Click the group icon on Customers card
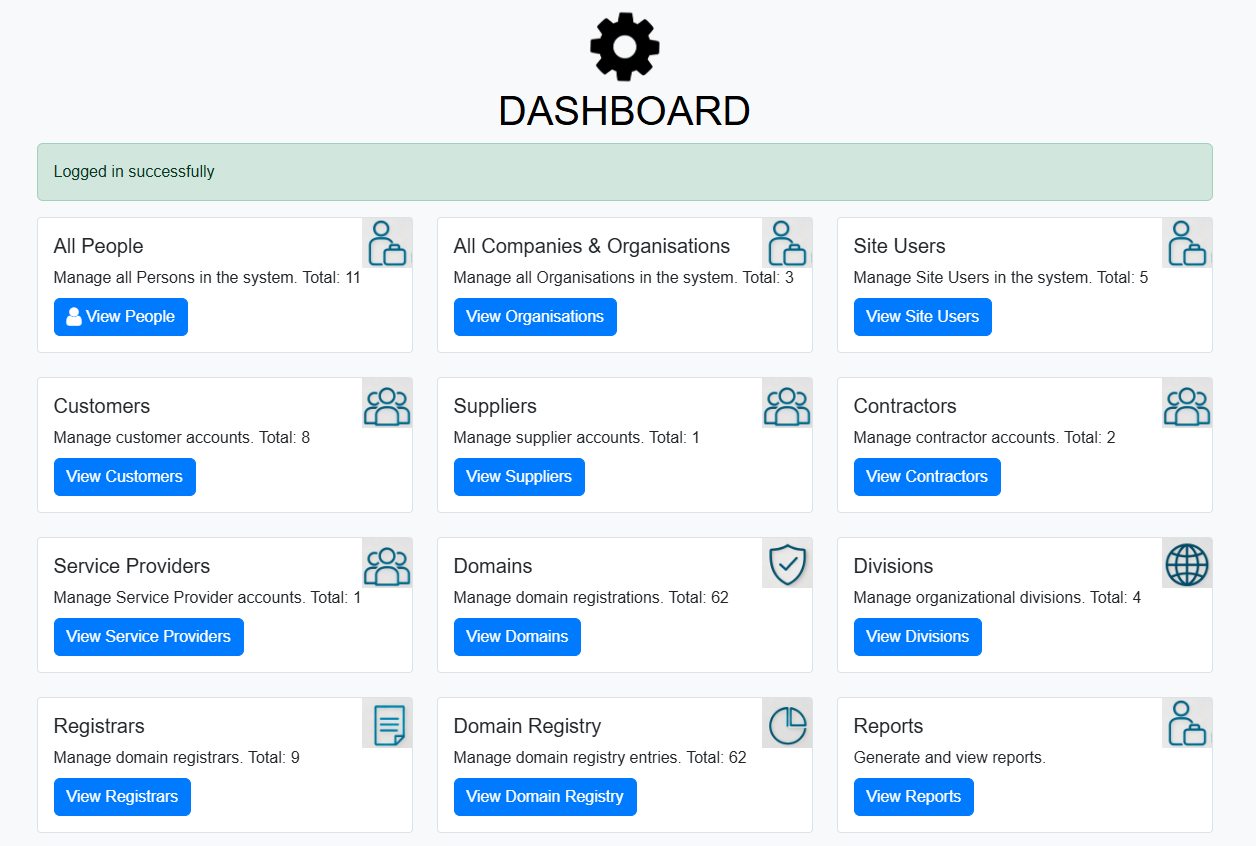 tap(387, 403)
